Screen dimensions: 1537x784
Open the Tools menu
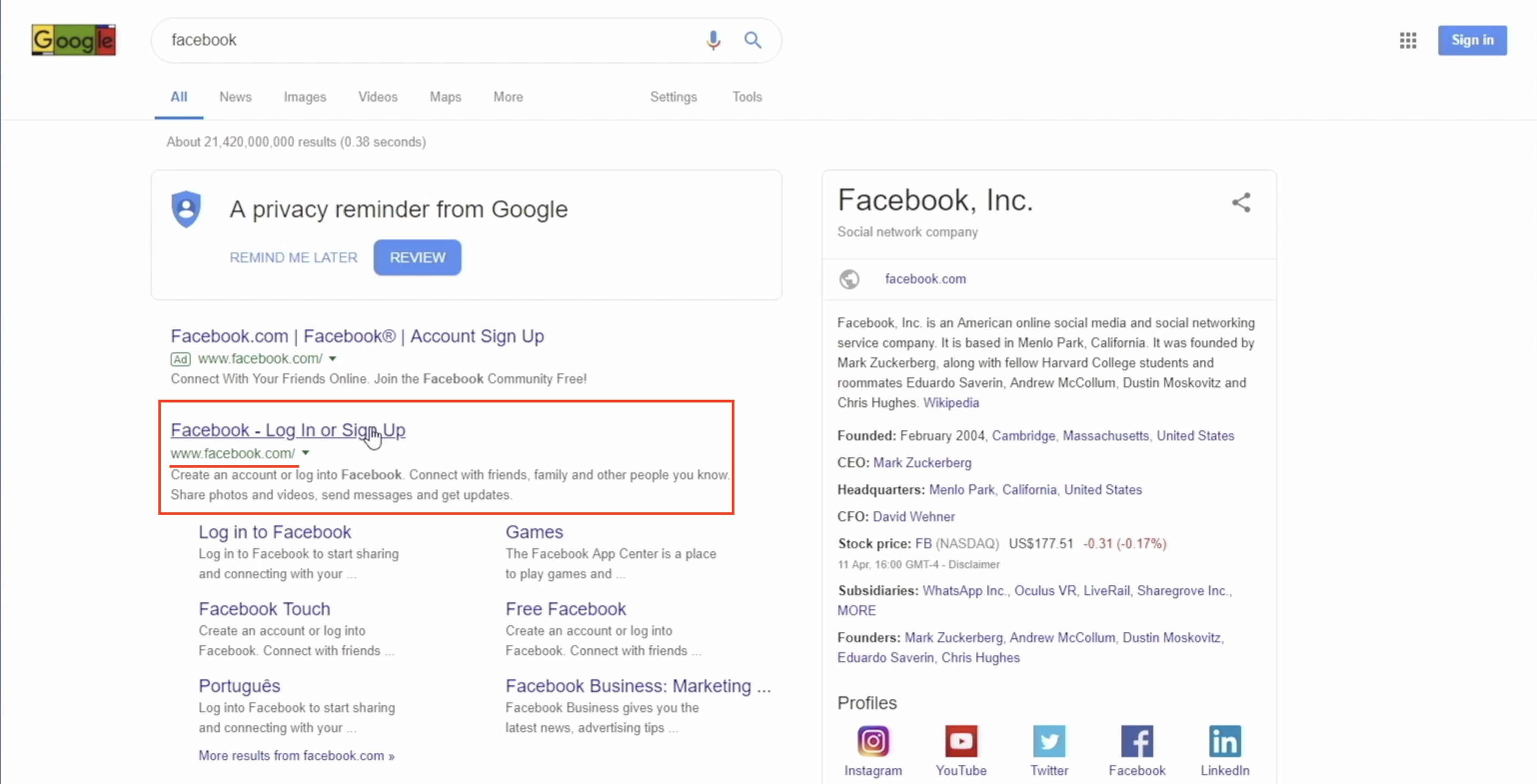747,96
